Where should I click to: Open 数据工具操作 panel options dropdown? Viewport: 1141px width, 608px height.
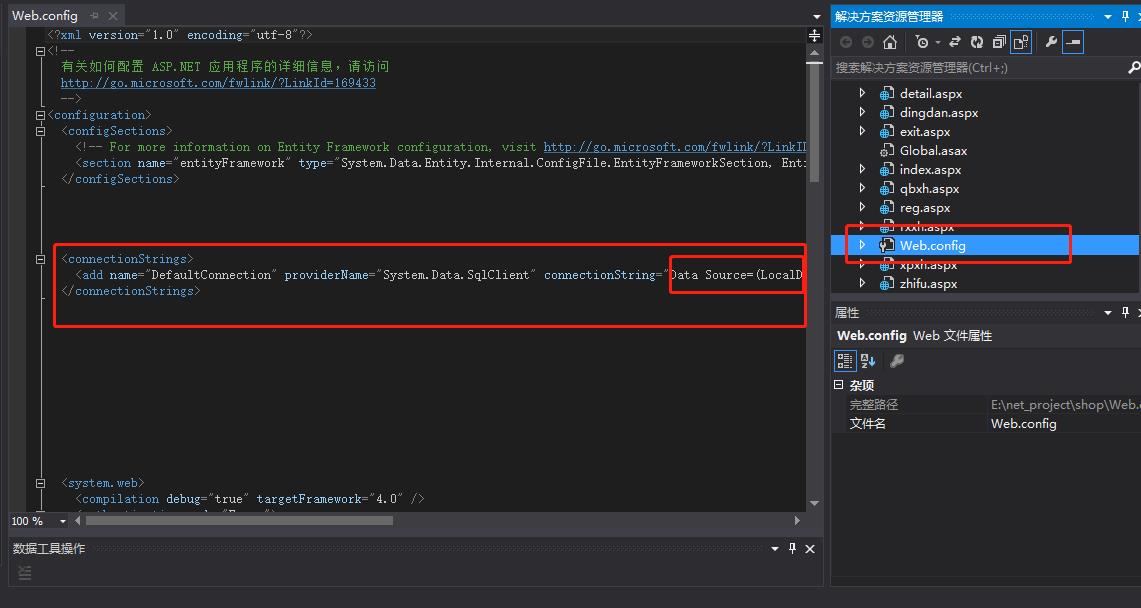775,549
